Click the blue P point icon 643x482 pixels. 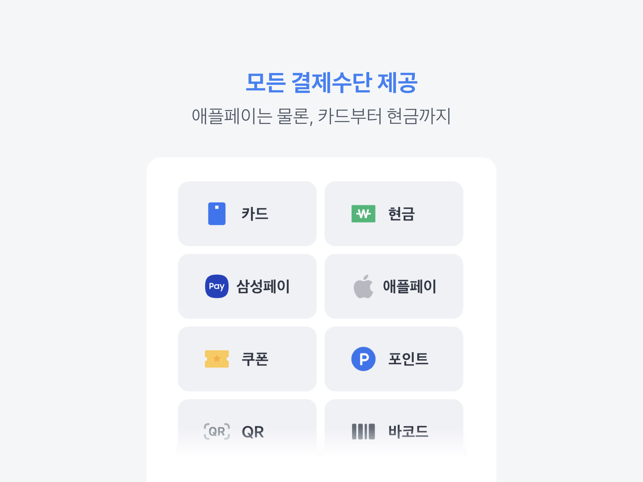point(363,359)
